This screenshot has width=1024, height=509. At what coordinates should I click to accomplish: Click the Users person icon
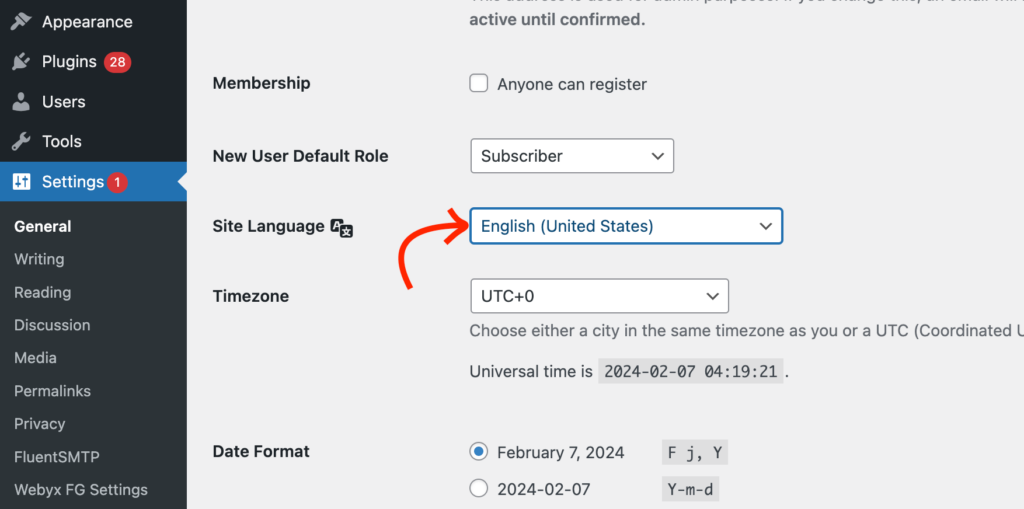[x=22, y=102]
